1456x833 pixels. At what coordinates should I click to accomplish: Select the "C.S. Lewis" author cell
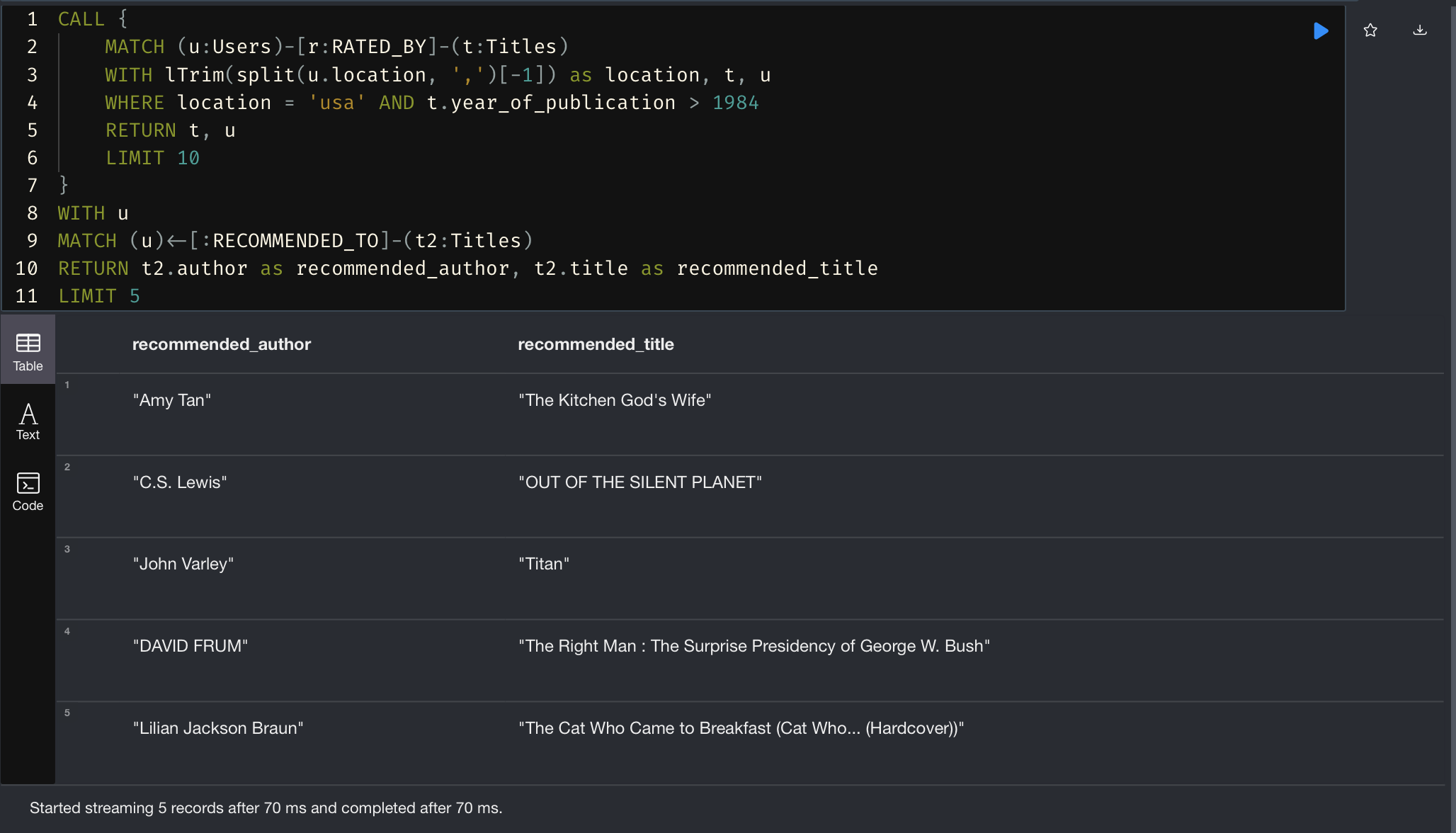[180, 482]
